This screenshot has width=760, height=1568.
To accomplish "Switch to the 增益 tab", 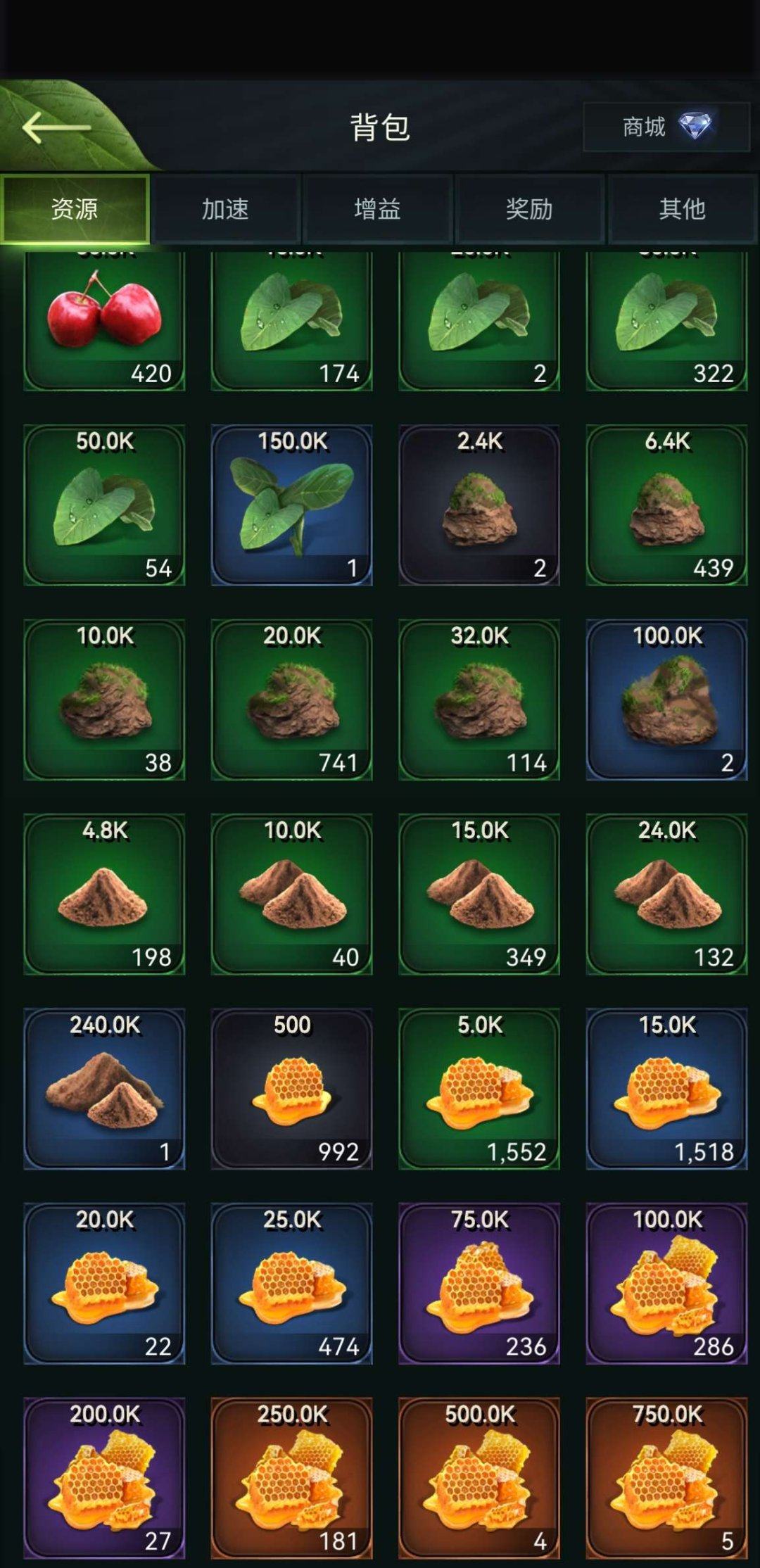I will (x=377, y=209).
